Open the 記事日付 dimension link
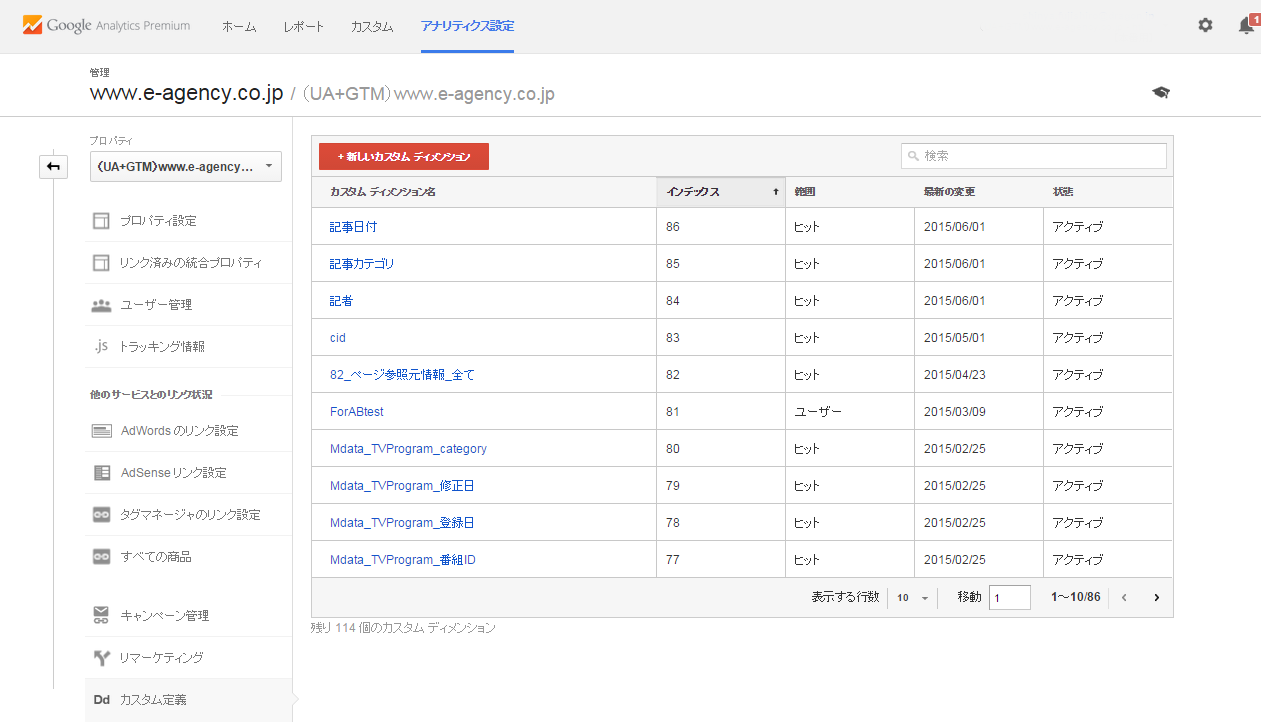 point(353,227)
